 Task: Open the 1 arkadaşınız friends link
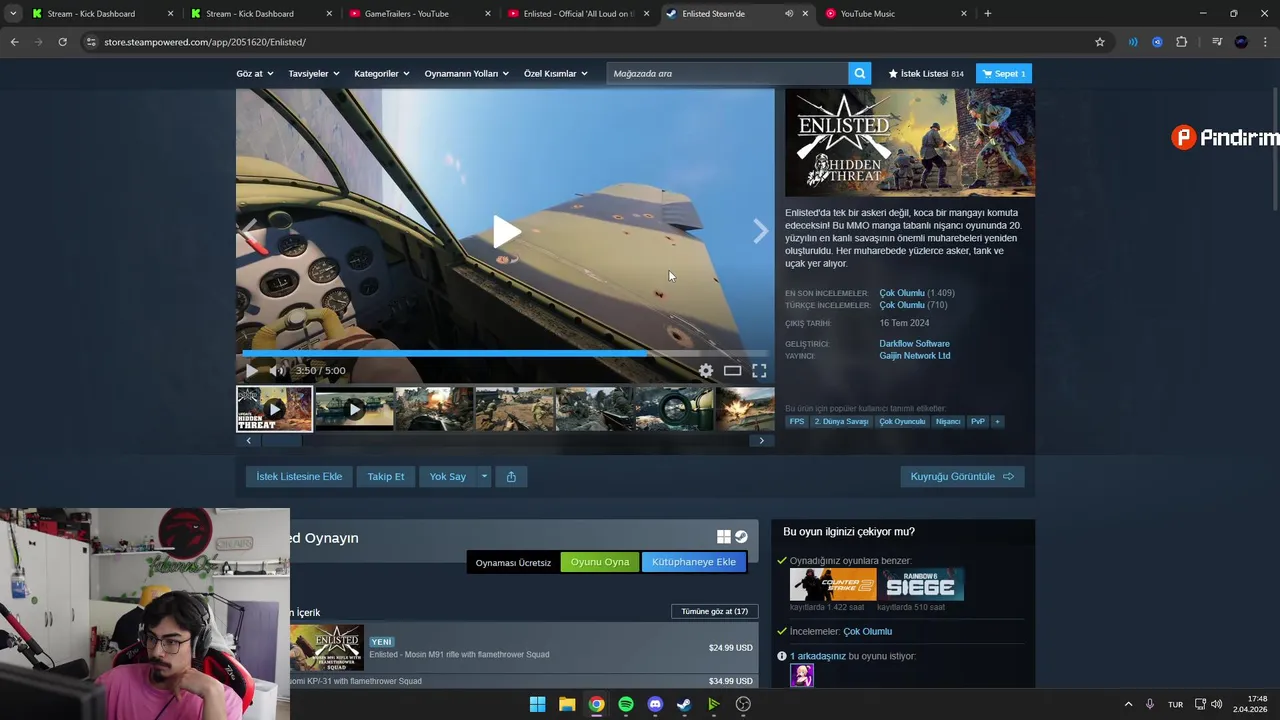pos(818,656)
